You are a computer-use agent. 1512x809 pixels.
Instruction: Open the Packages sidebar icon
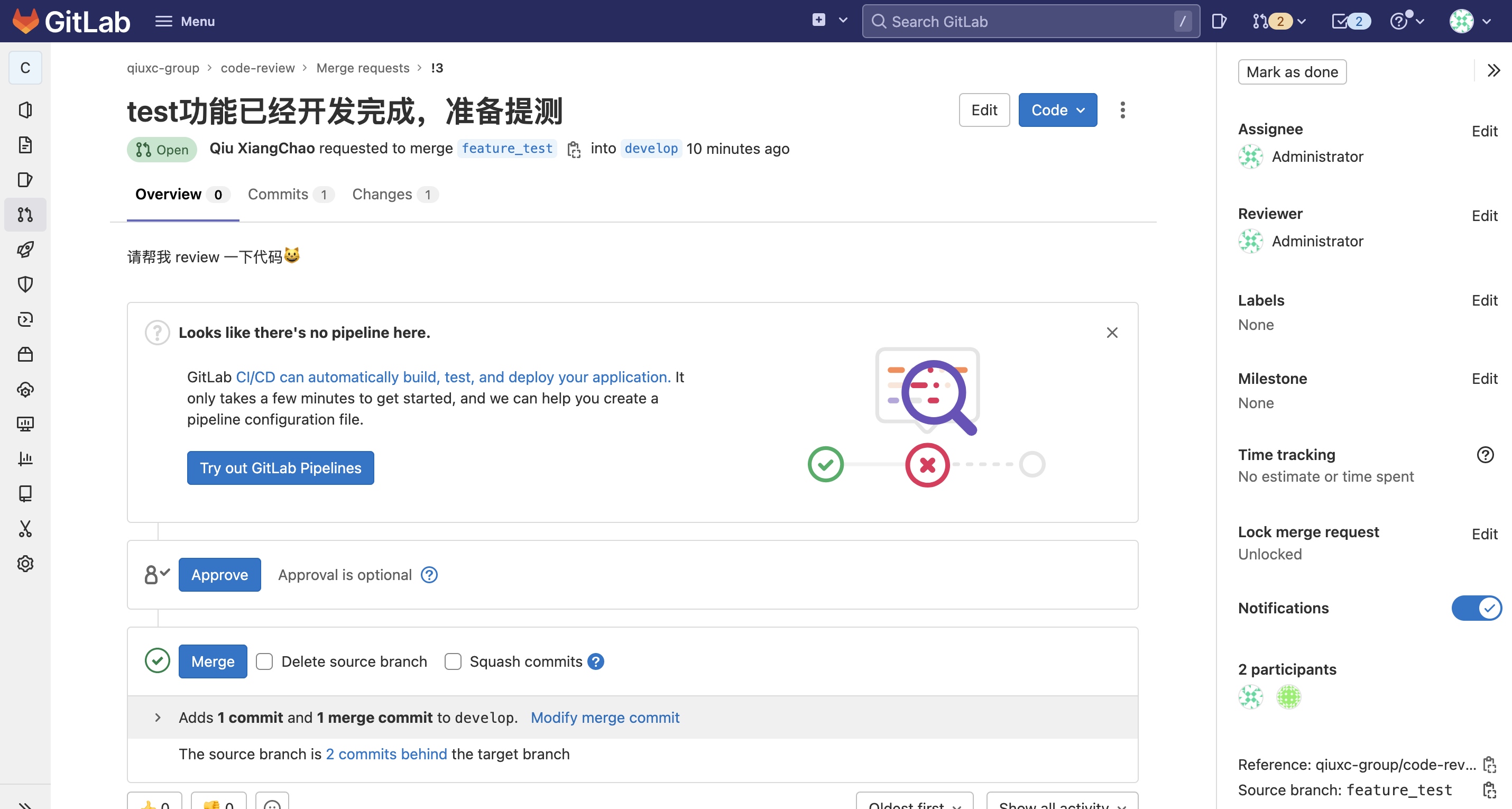(x=25, y=354)
